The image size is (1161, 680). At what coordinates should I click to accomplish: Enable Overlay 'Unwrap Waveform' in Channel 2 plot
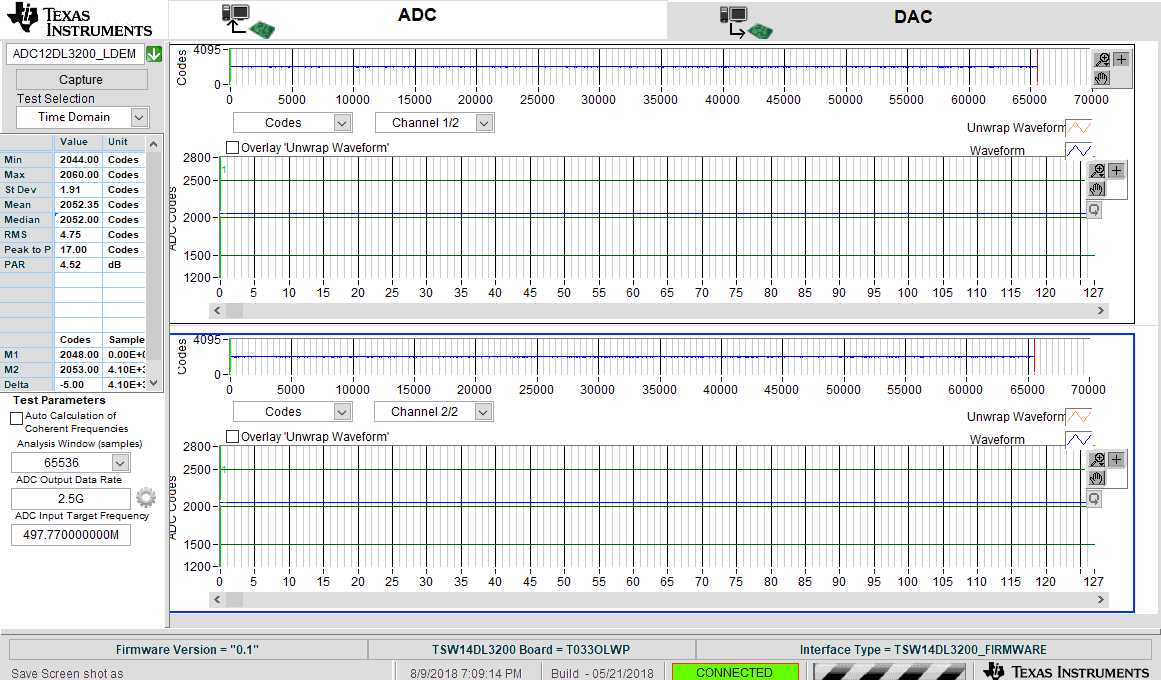point(233,437)
